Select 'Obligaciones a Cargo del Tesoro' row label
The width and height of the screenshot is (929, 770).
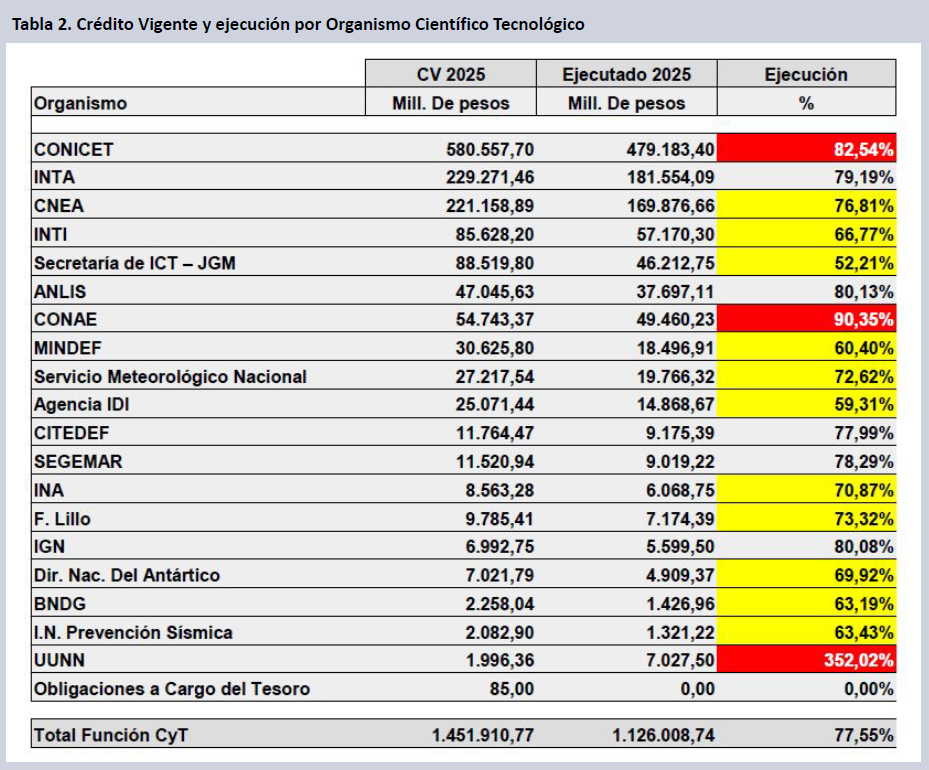tap(172, 689)
